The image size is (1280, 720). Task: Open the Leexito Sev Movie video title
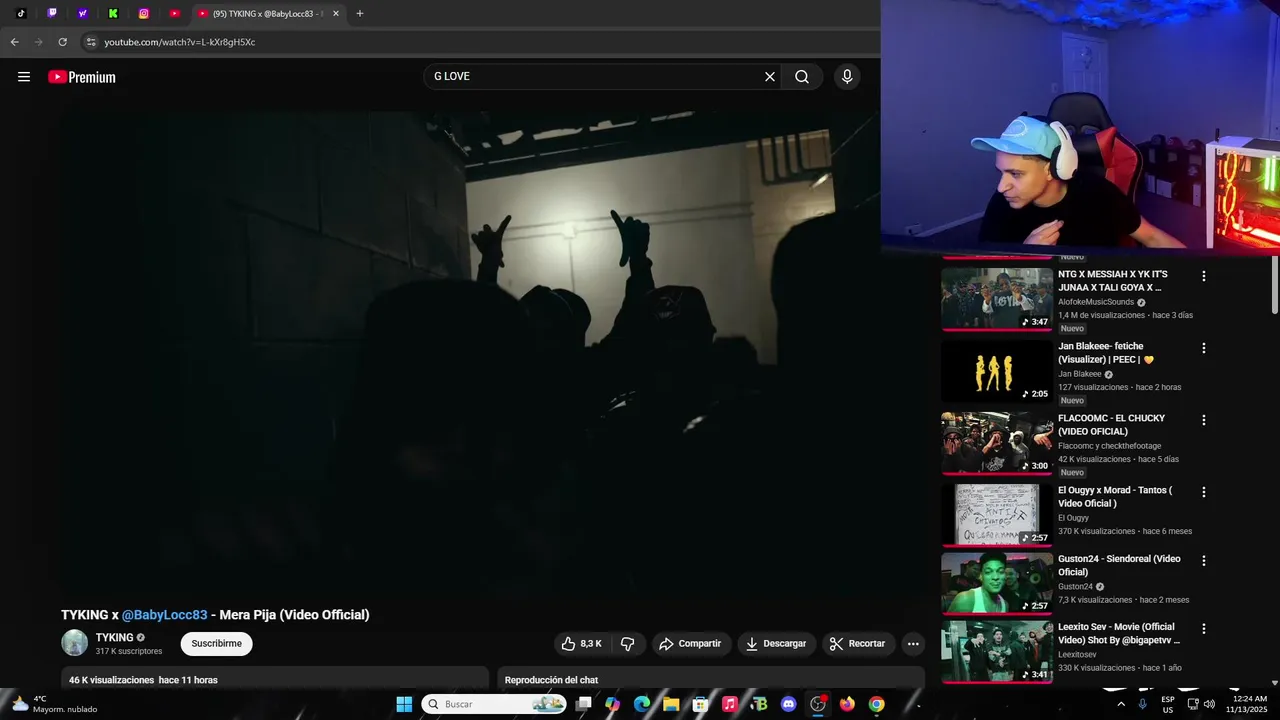coord(1119,633)
